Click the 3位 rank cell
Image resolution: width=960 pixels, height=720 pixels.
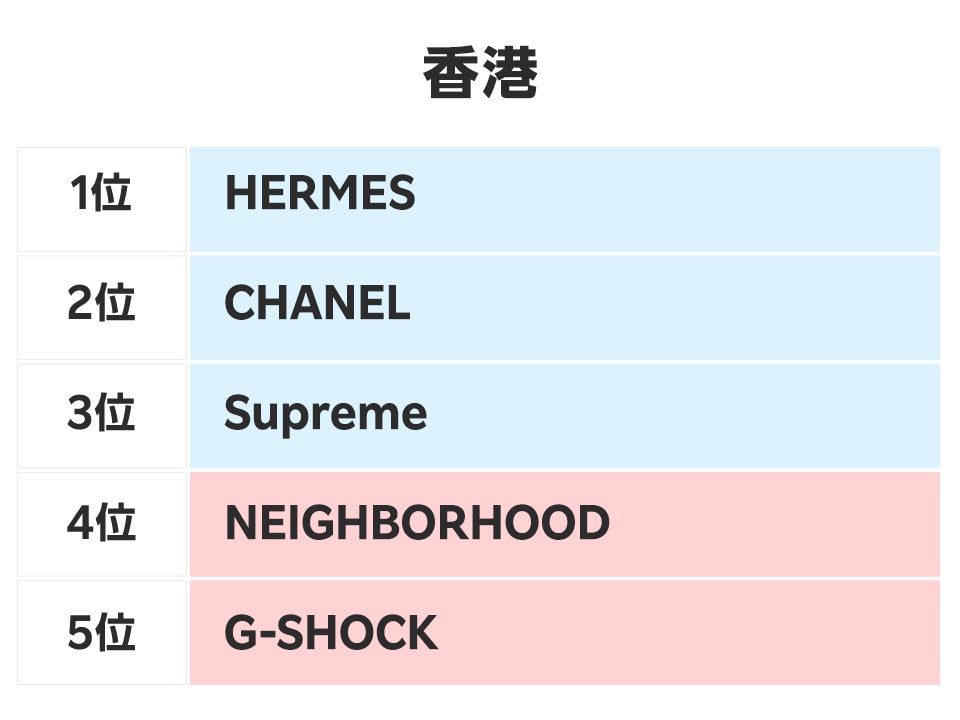click(x=101, y=413)
